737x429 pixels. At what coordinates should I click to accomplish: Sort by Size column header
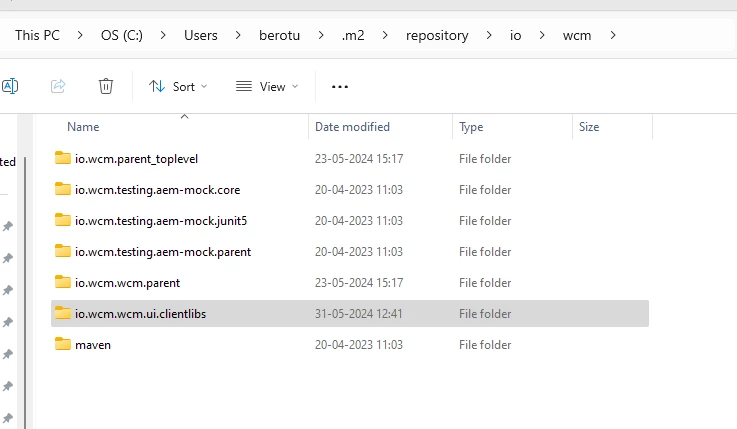pos(589,127)
